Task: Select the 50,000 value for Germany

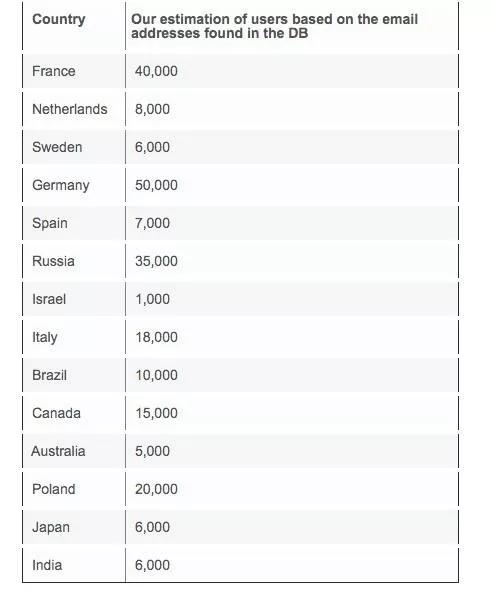Action: 156,185
